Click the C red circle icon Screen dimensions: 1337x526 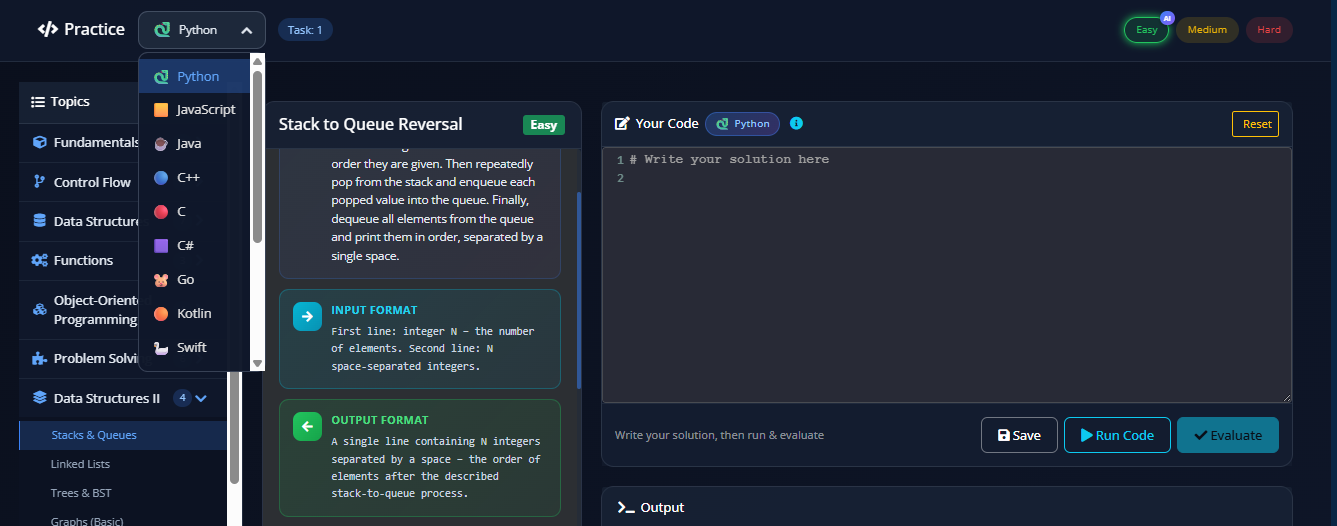pyautogui.click(x=161, y=212)
